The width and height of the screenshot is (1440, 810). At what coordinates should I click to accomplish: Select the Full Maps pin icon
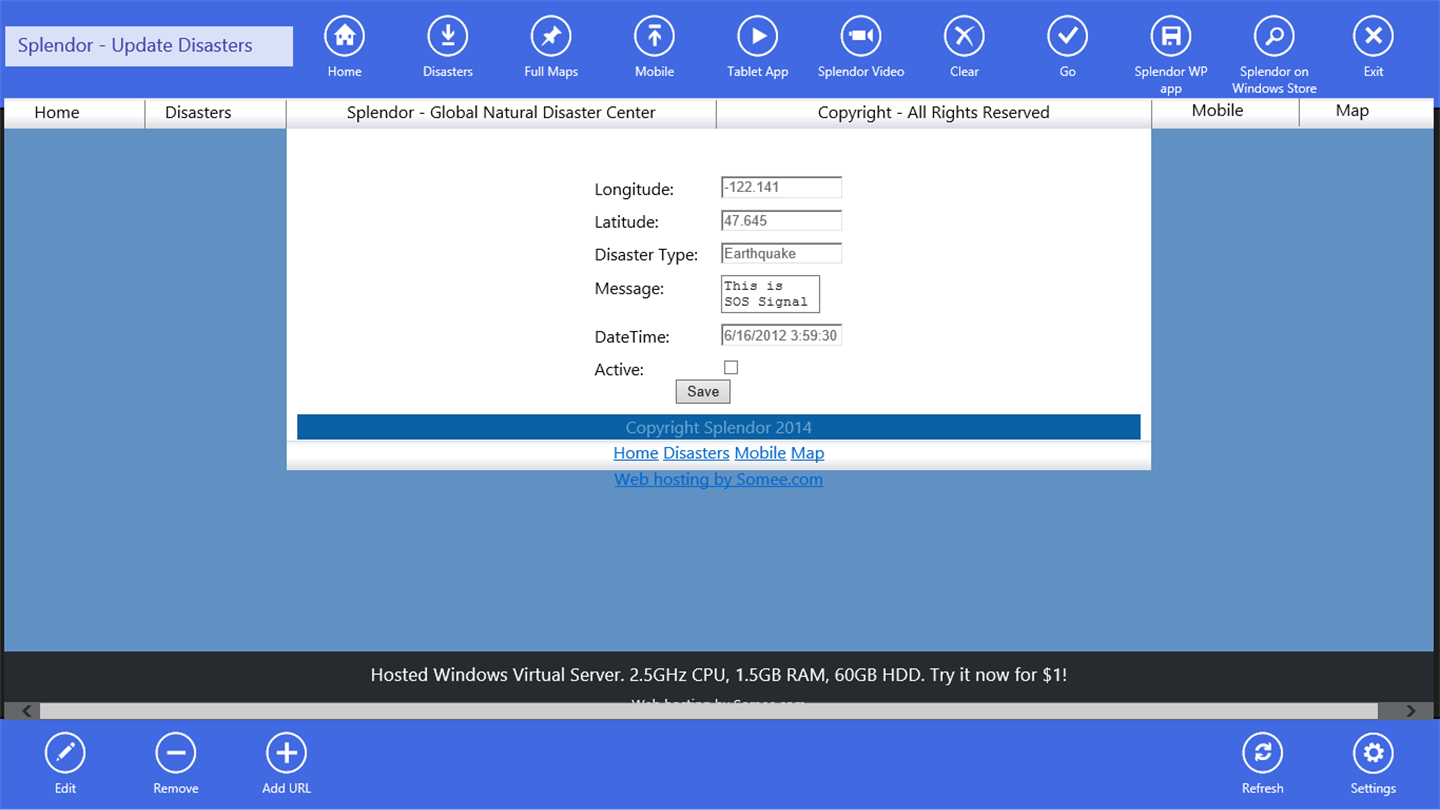point(551,37)
